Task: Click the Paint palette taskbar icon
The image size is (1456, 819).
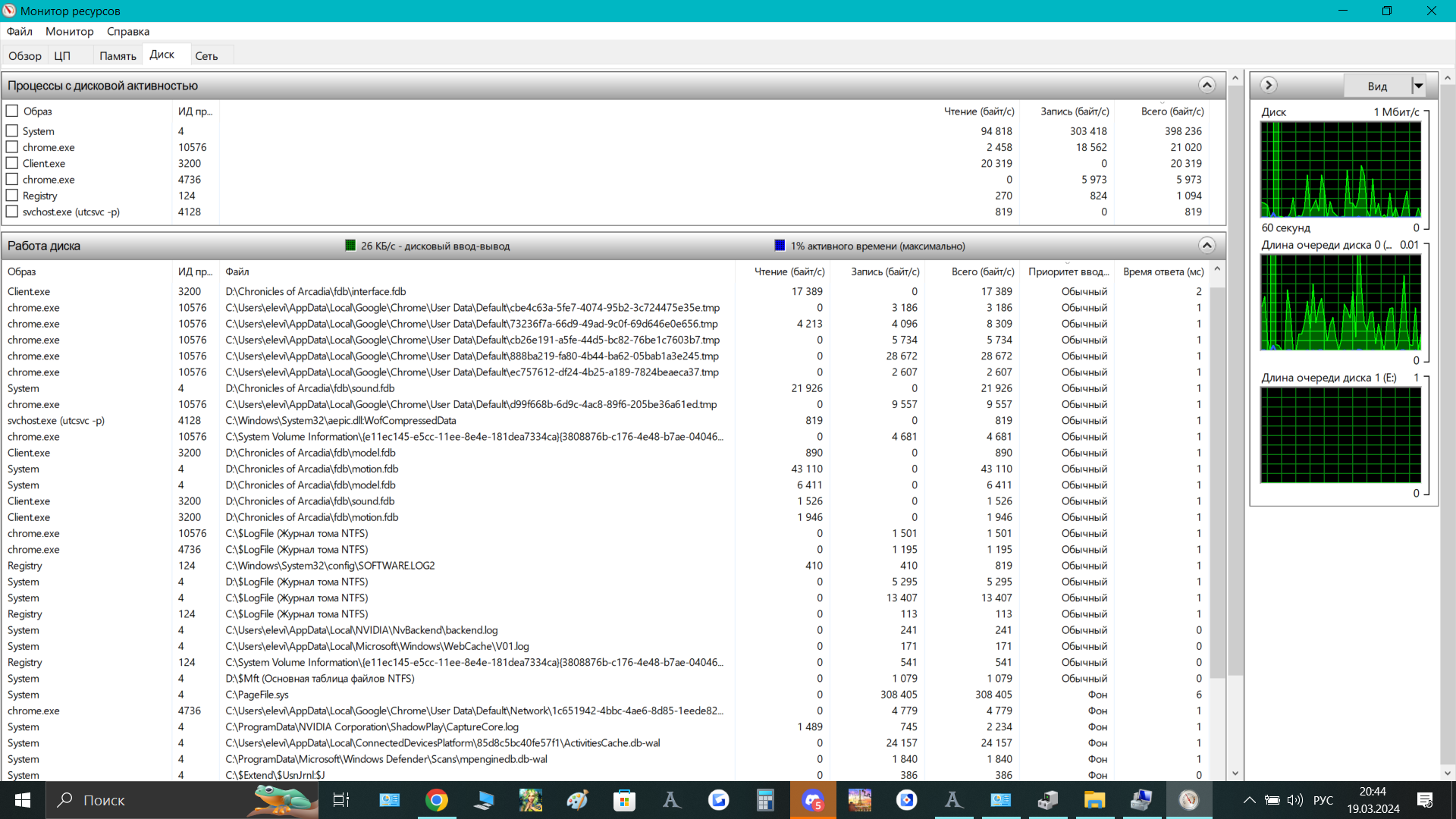Action: [577, 800]
